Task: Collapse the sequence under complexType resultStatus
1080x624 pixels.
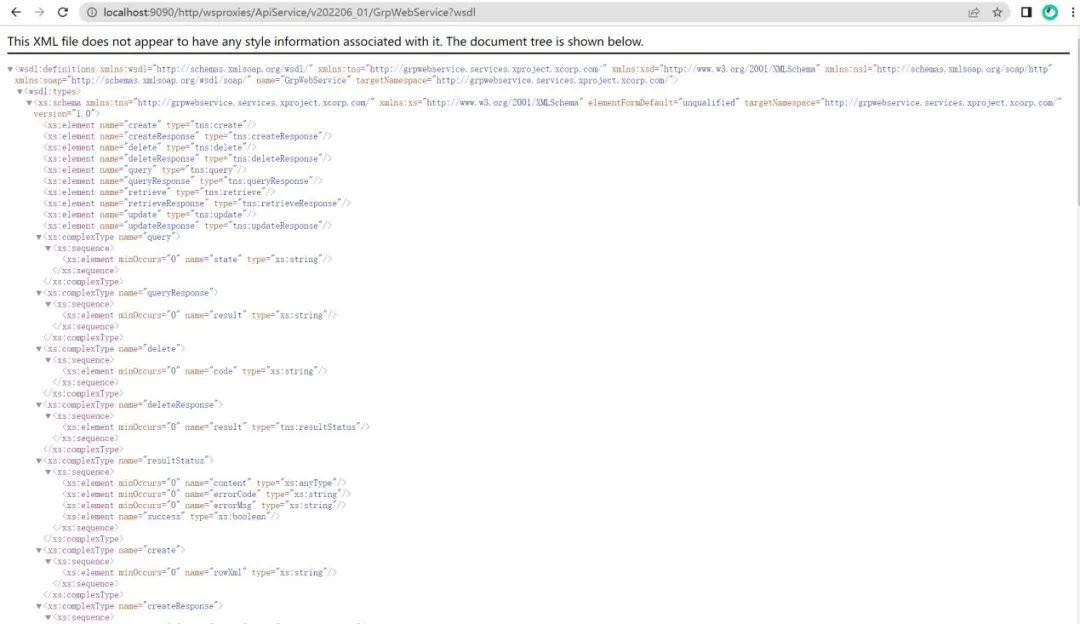Action: point(48,472)
